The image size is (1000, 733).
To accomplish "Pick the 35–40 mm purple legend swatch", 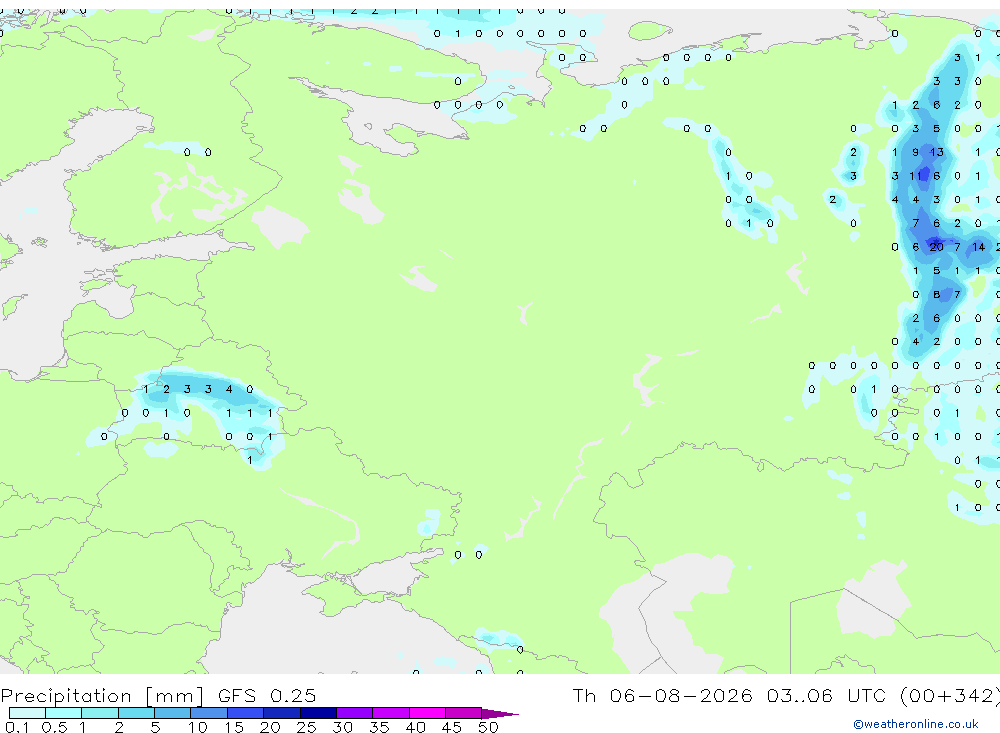I will [391, 713].
